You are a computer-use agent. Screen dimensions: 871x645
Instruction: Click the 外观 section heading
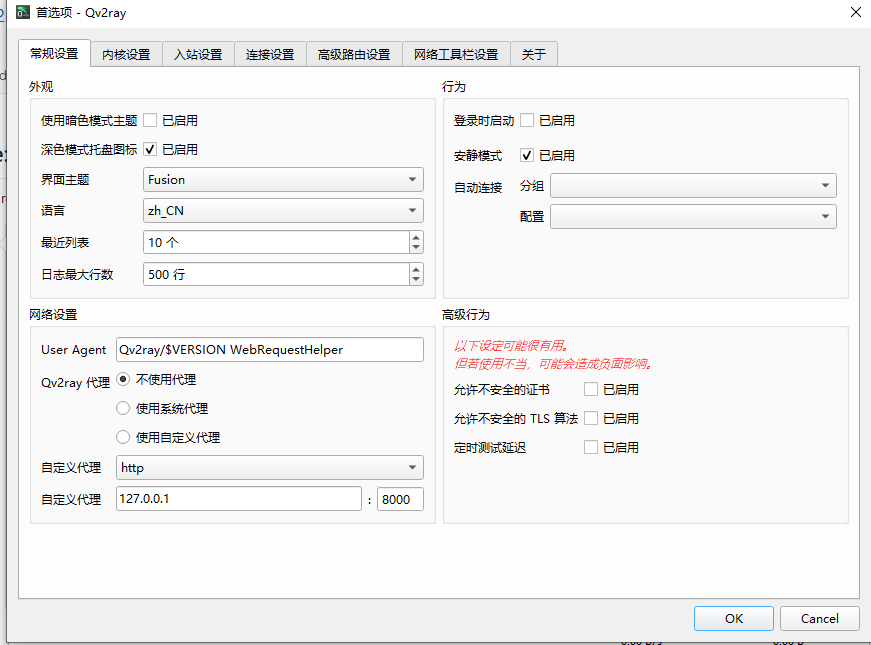(41, 87)
